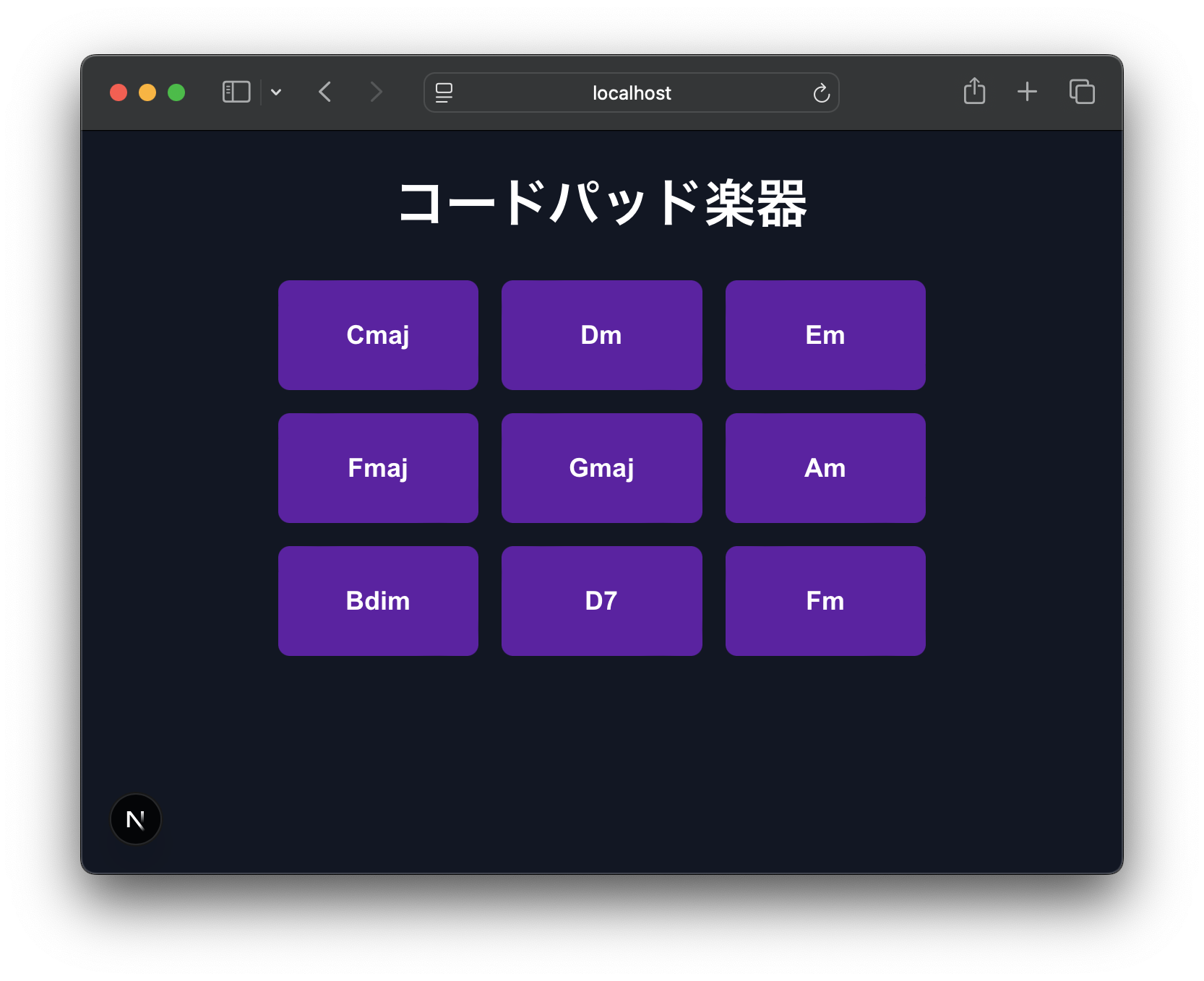Screen dimensions: 1204x981
Task: Hit the Am chord pad
Action: 825,468
